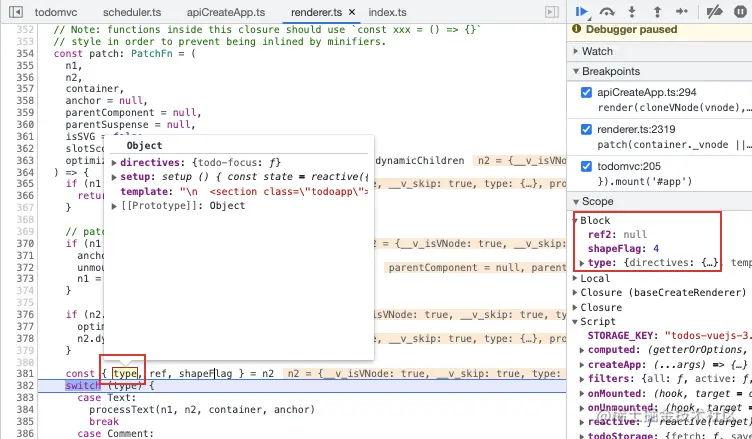Open the apiCreateApp.ts tab
The width and height of the screenshot is (752, 439).
225,12
